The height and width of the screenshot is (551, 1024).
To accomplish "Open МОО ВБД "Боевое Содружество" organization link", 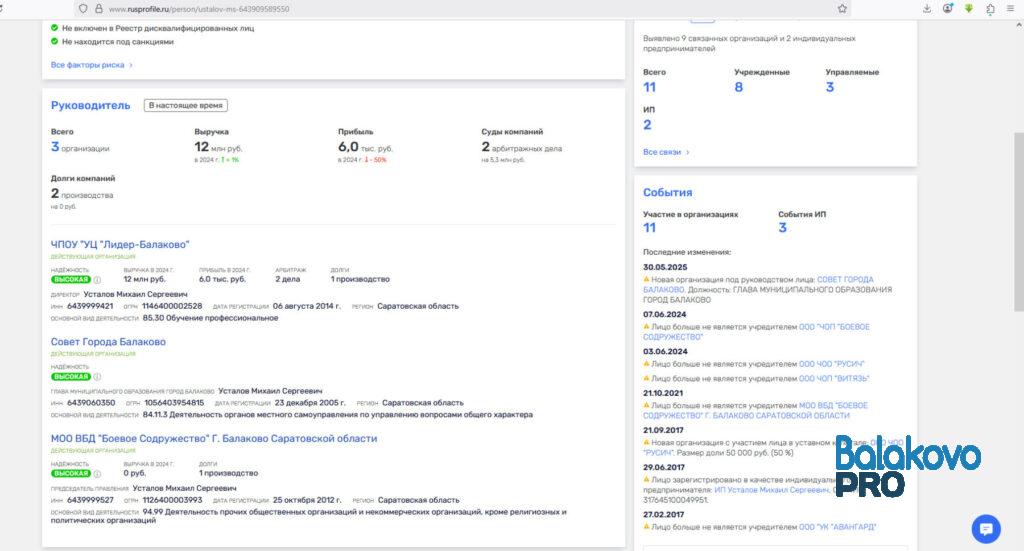I will [x=214, y=438].
